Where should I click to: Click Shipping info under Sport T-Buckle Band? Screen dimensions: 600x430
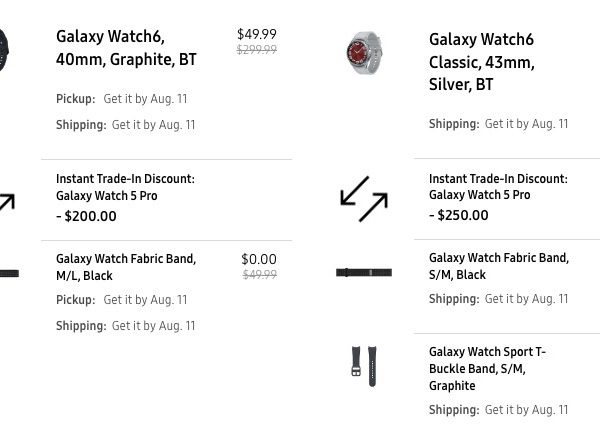click(x=498, y=410)
